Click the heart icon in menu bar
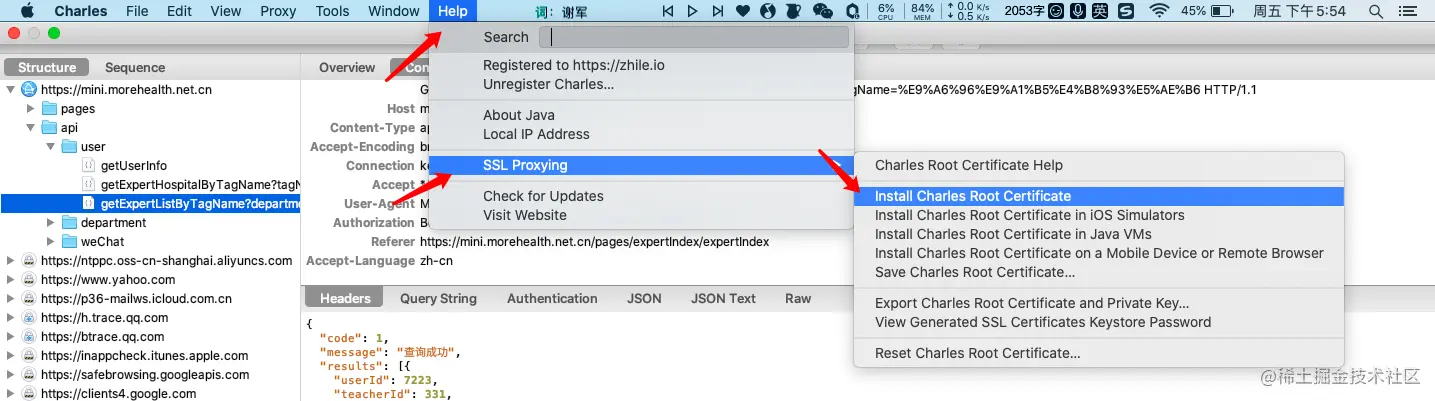 [x=743, y=11]
